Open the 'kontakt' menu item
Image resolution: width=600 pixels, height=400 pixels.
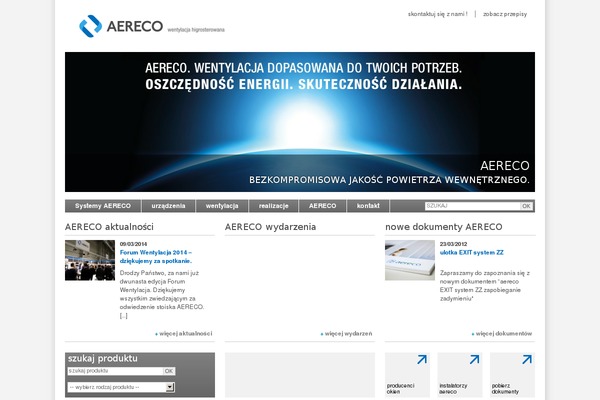point(368,206)
